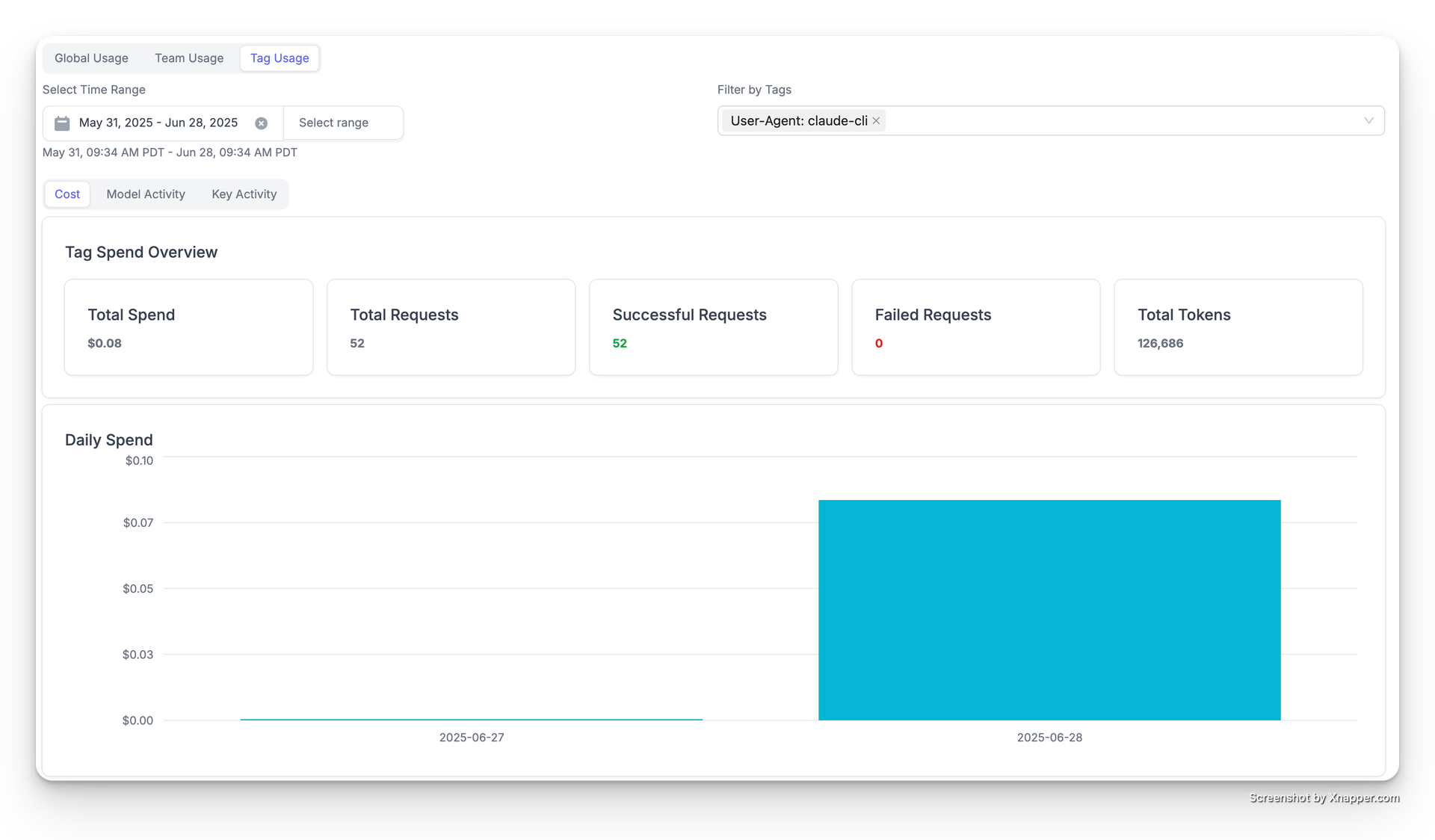This screenshot has height=840, width=1435.
Task: Remove the User-Agent: claude-cli tag chip
Action: tap(876, 120)
